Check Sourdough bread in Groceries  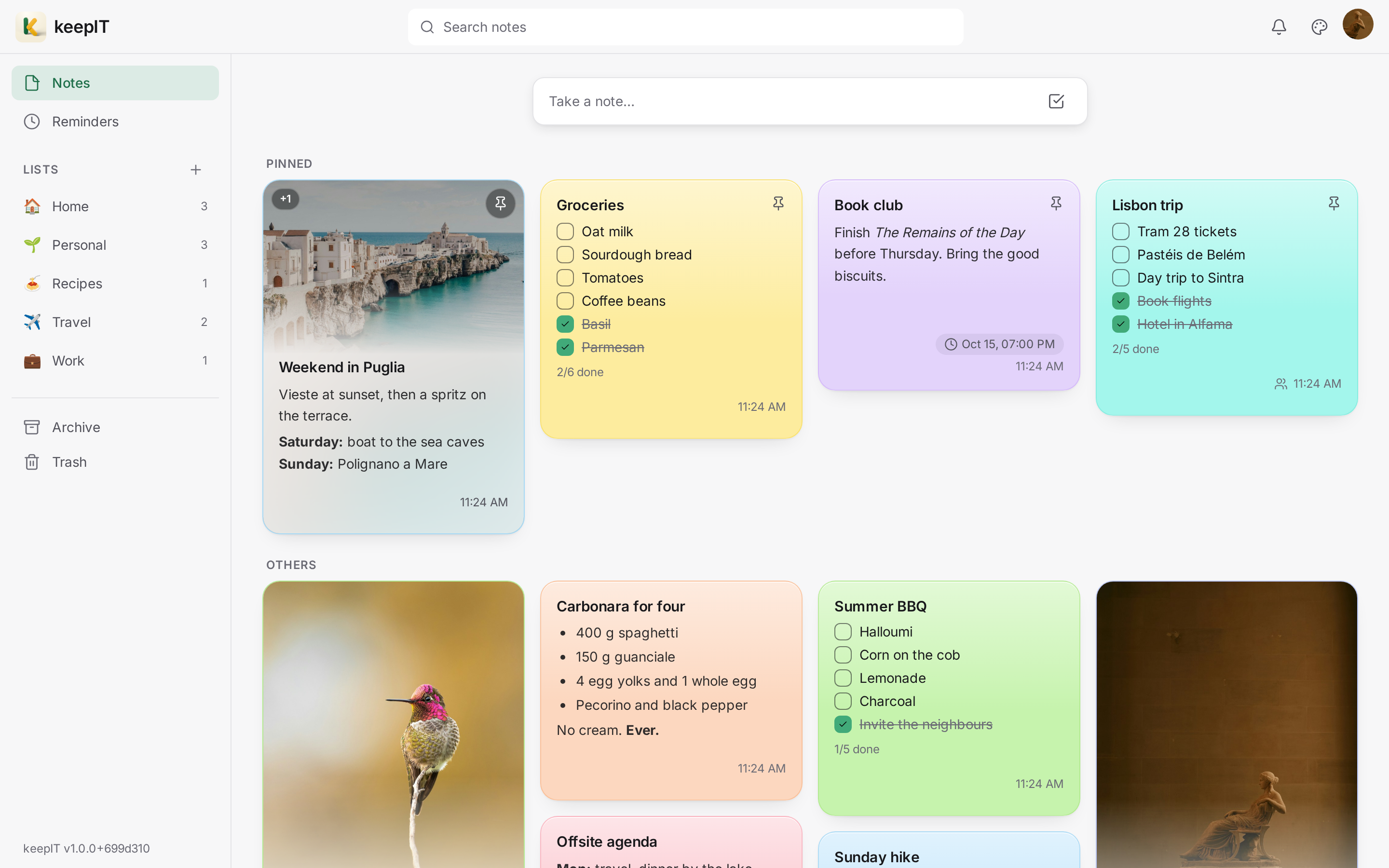click(x=565, y=255)
